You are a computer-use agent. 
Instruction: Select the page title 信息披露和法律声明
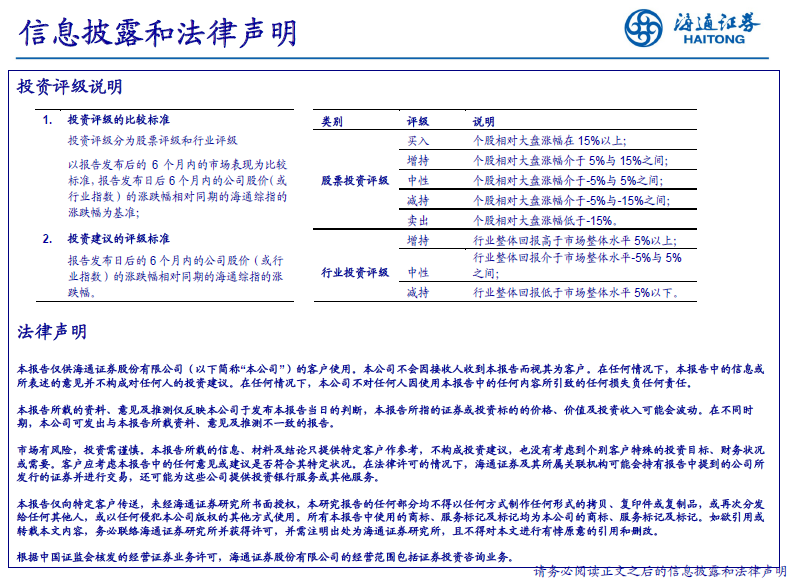point(158,33)
